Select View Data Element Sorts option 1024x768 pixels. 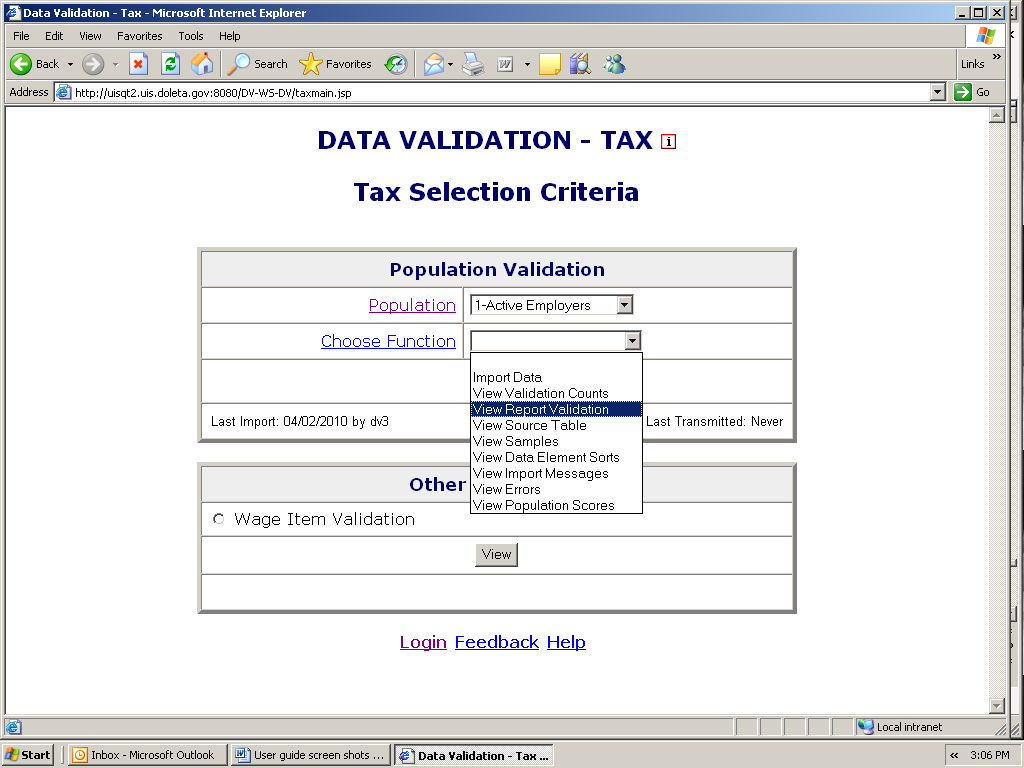[x=556, y=457]
